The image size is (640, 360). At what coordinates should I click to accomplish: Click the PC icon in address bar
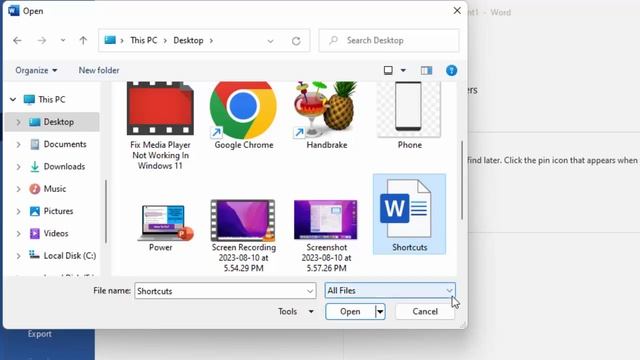(110, 40)
